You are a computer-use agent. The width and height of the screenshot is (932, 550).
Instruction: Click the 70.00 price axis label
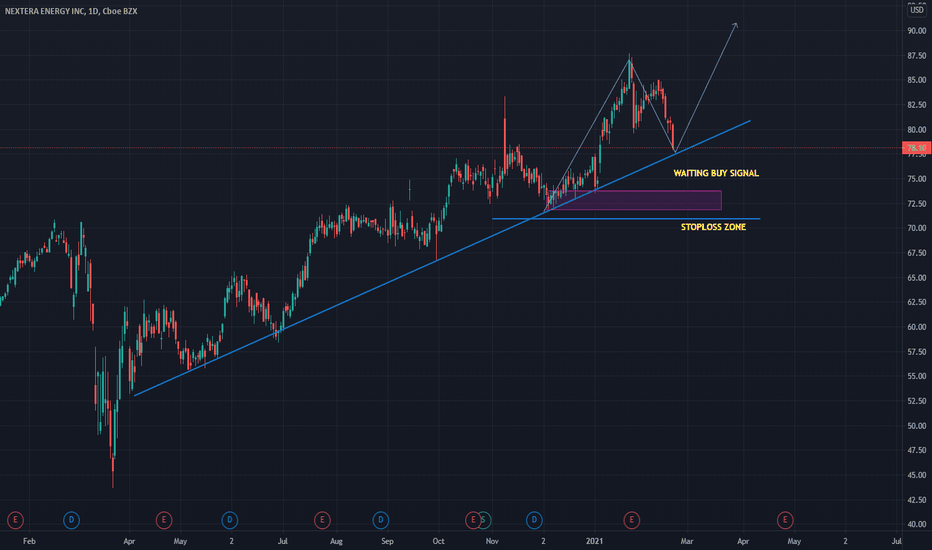tap(917, 228)
